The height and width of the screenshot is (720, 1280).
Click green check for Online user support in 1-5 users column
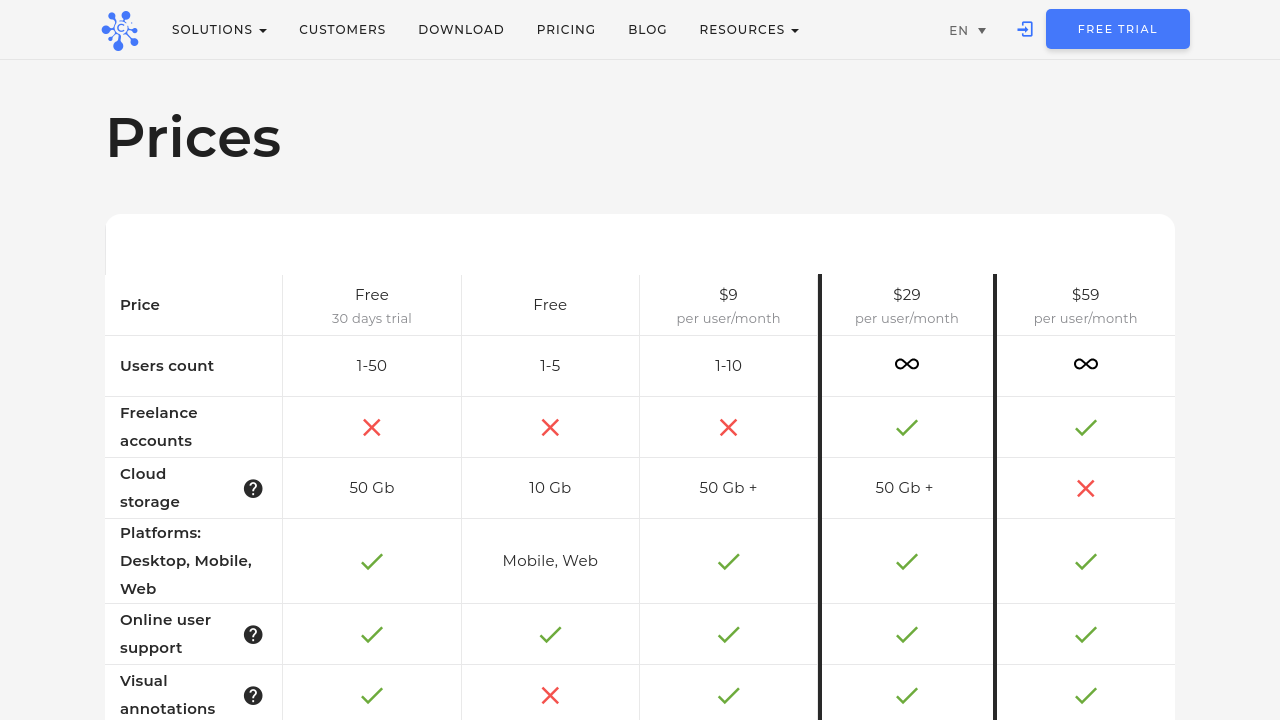click(x=550, y=634)
